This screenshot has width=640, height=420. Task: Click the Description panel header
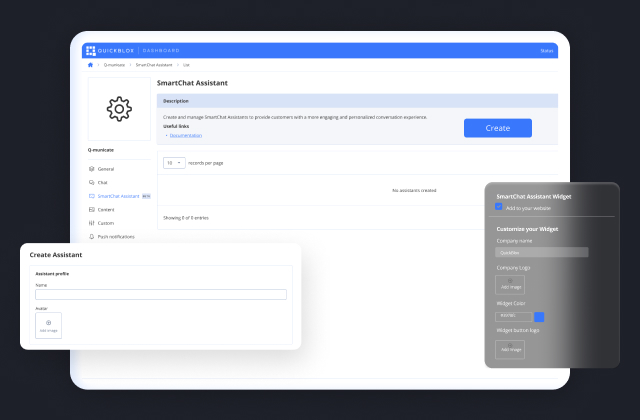(357, 101)
